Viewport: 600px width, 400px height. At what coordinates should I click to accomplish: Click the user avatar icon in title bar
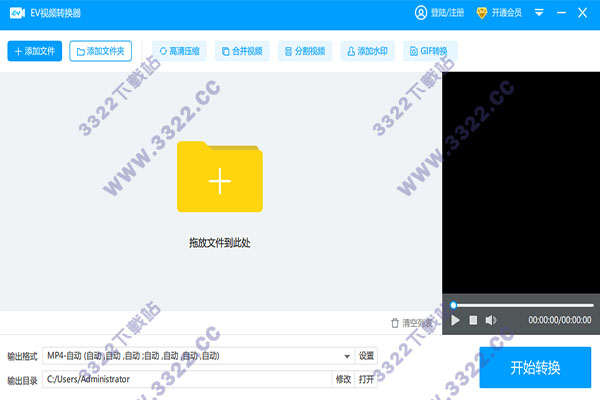click(421, 13)
